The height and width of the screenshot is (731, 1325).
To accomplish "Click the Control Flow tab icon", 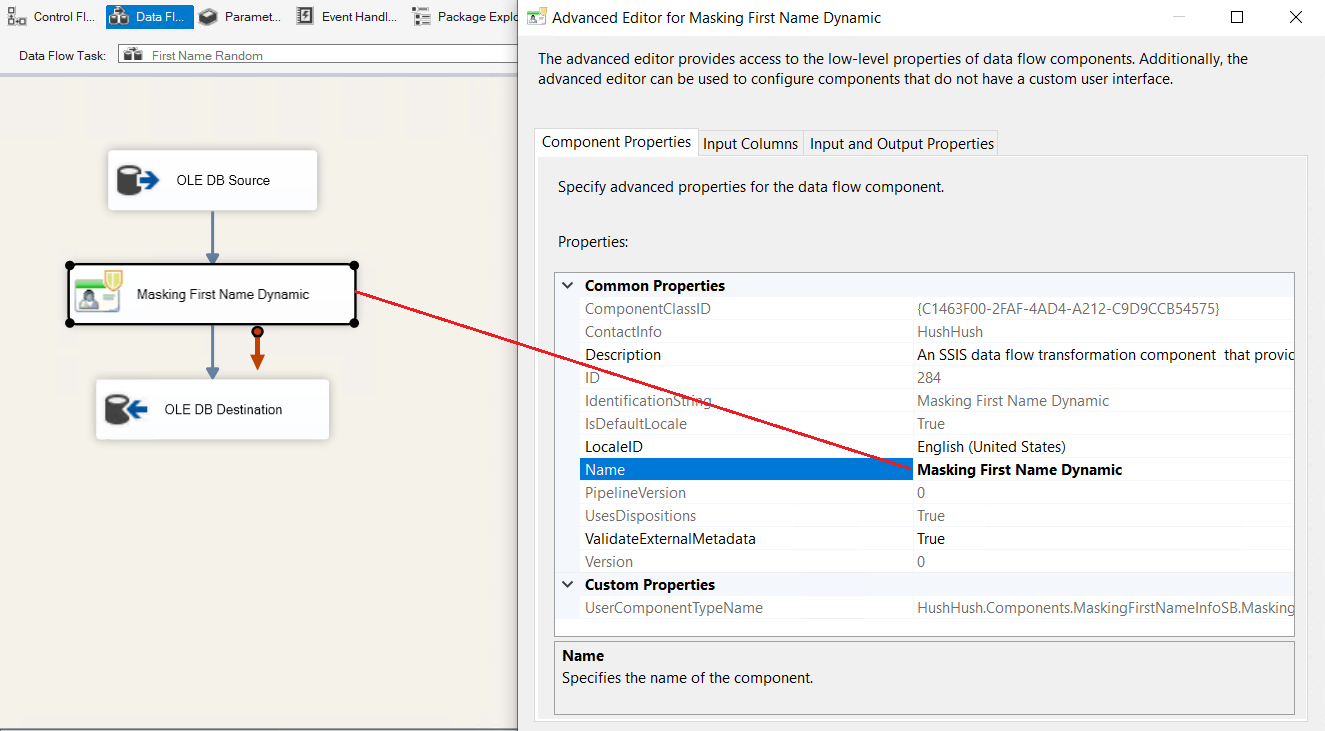I will (17, 17).
